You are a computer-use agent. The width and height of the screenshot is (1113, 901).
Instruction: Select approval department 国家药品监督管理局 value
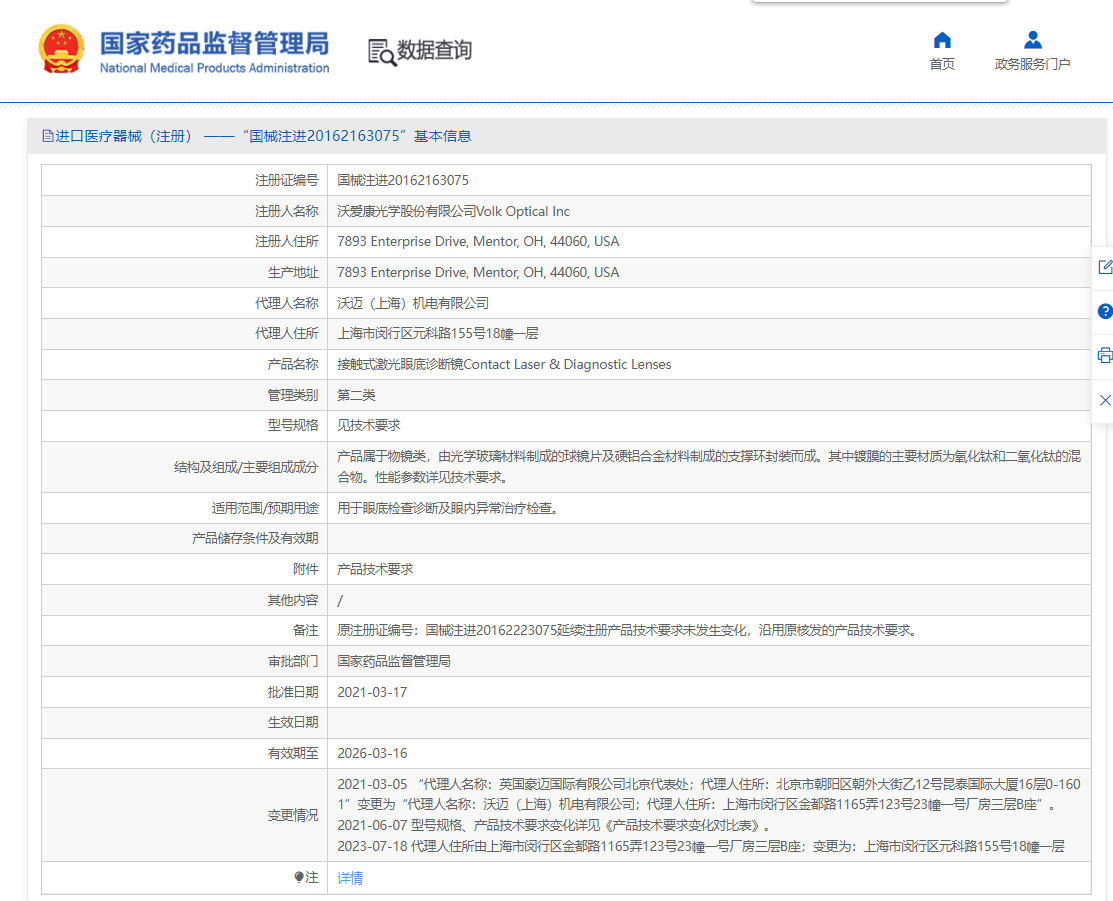point(394,661)
